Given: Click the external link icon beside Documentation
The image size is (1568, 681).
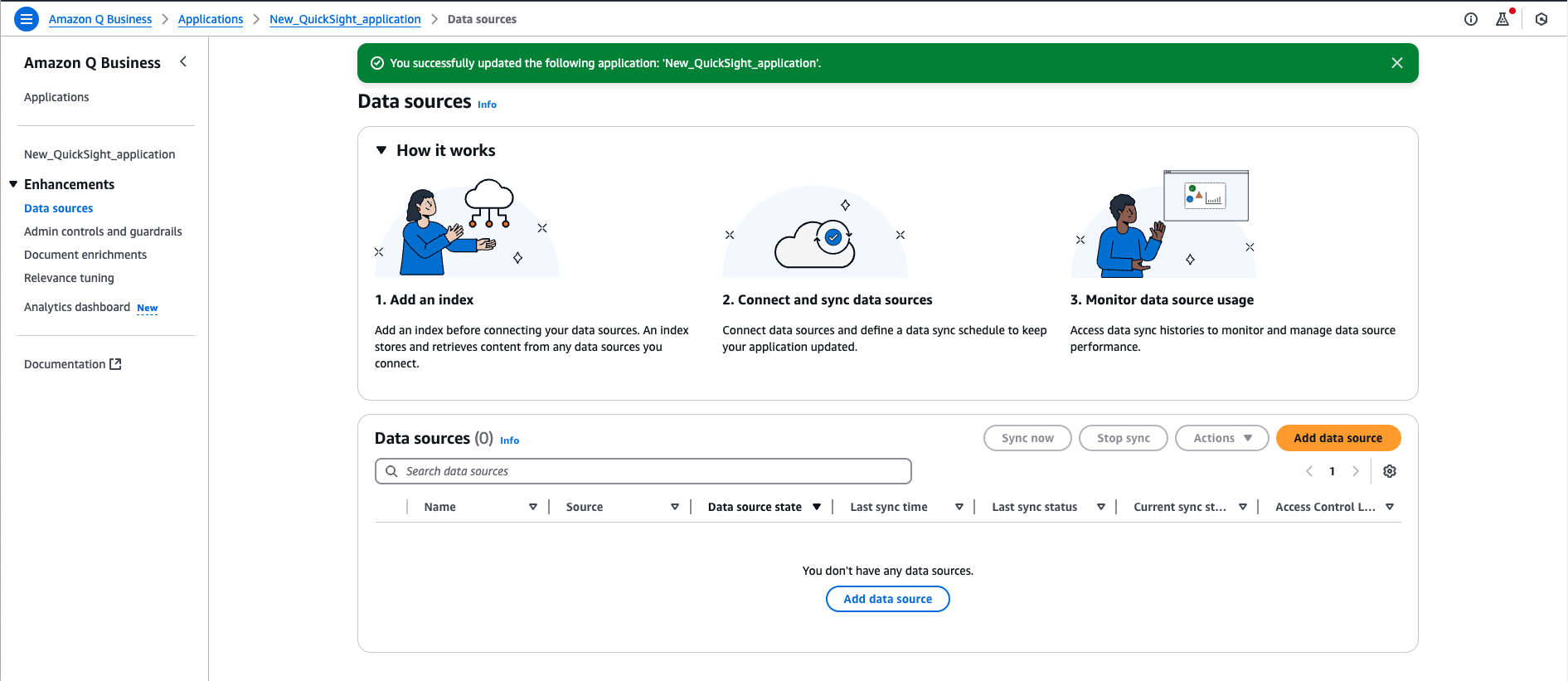Looking at the screenshot, I should tap(115, 364).
